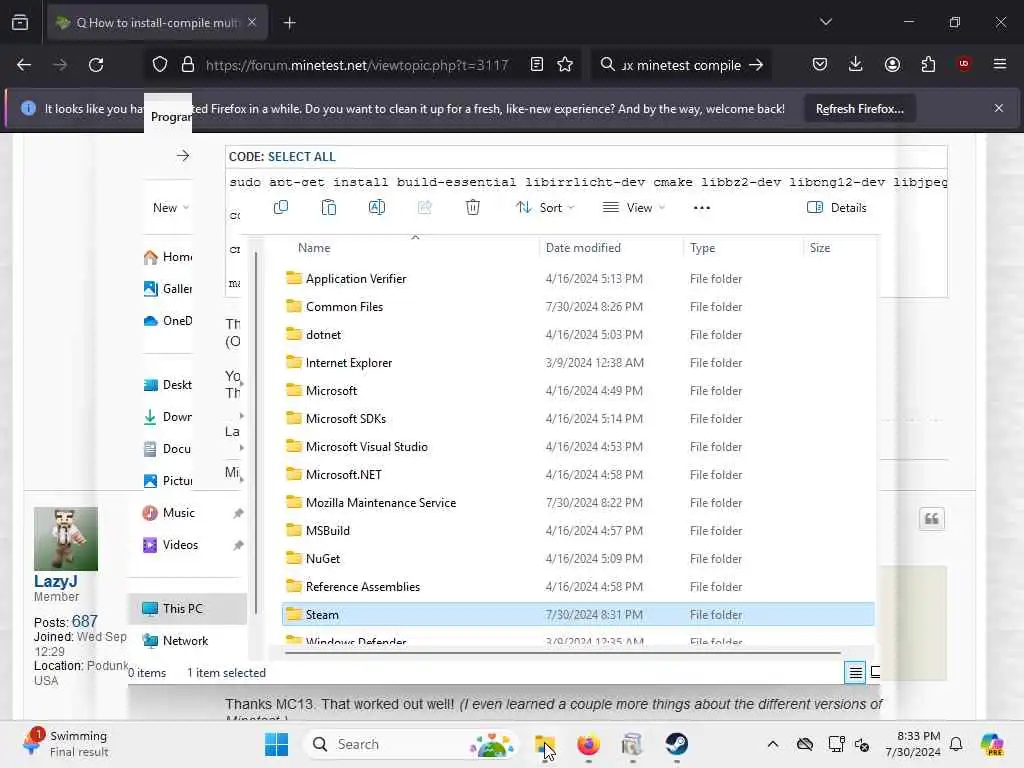
Task: Click the quote post button
Action: [x=932, y=519]
